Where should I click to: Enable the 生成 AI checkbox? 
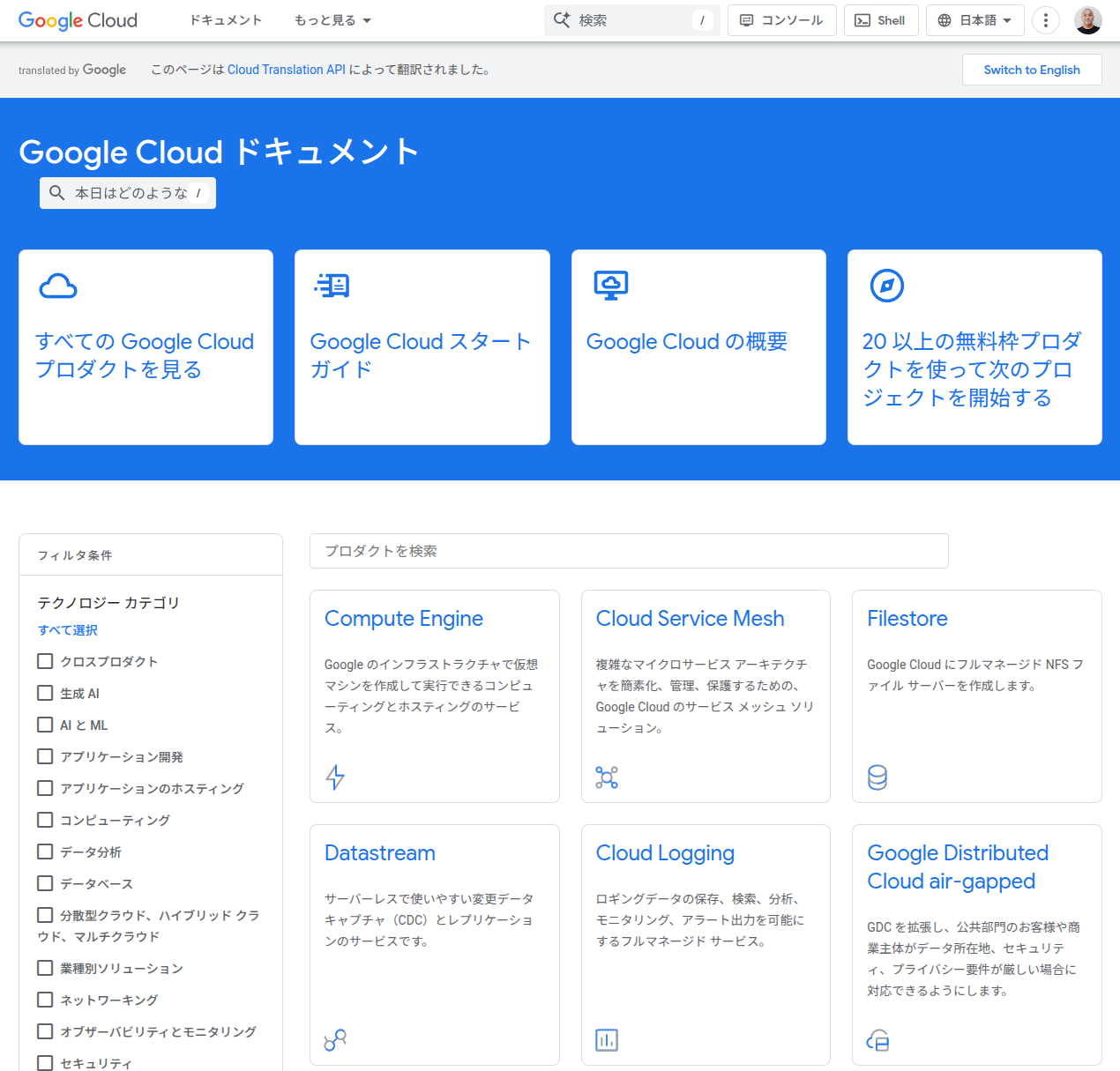point(45,693)
